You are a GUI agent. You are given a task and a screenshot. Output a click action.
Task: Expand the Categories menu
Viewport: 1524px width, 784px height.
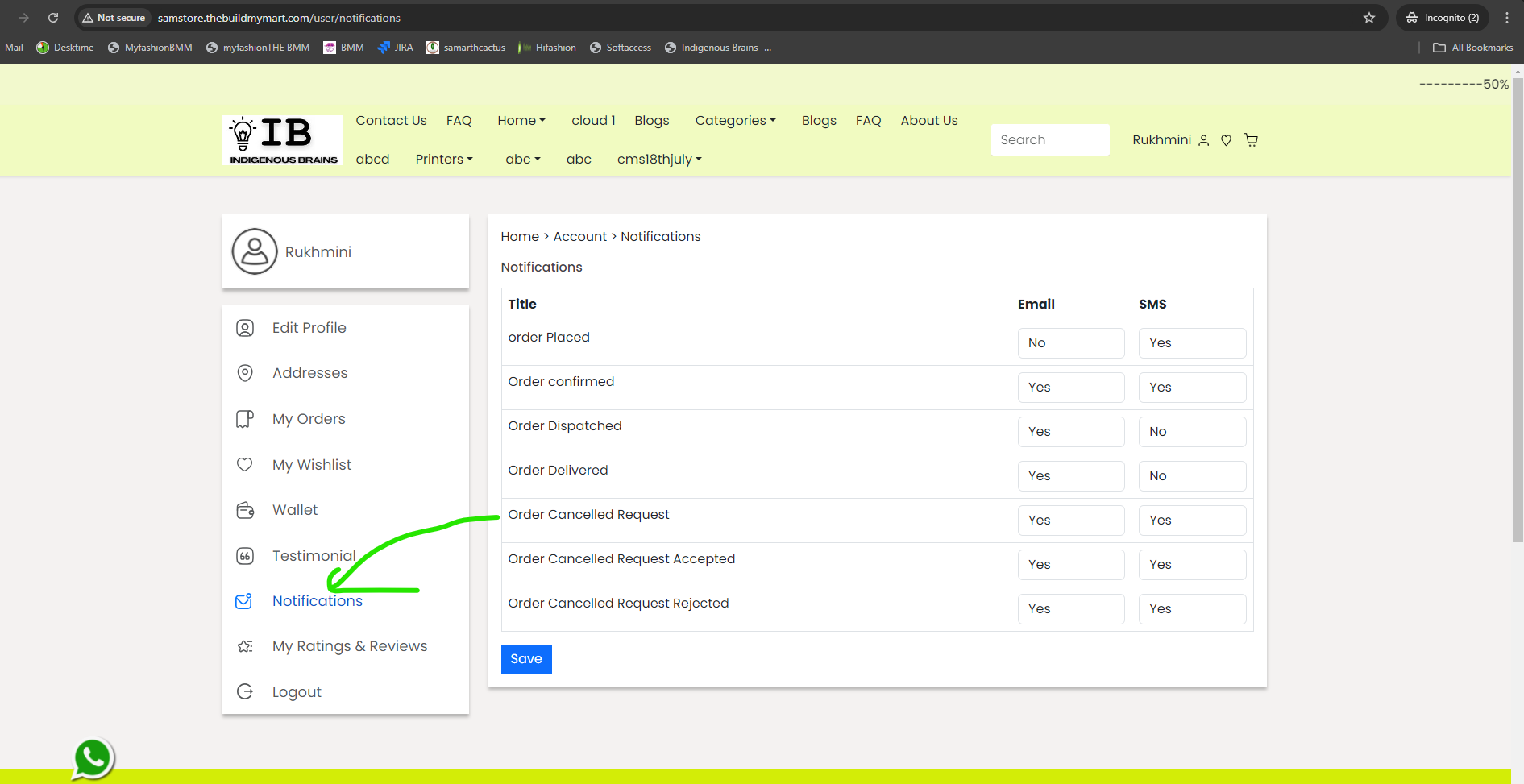tap(736, 121)
